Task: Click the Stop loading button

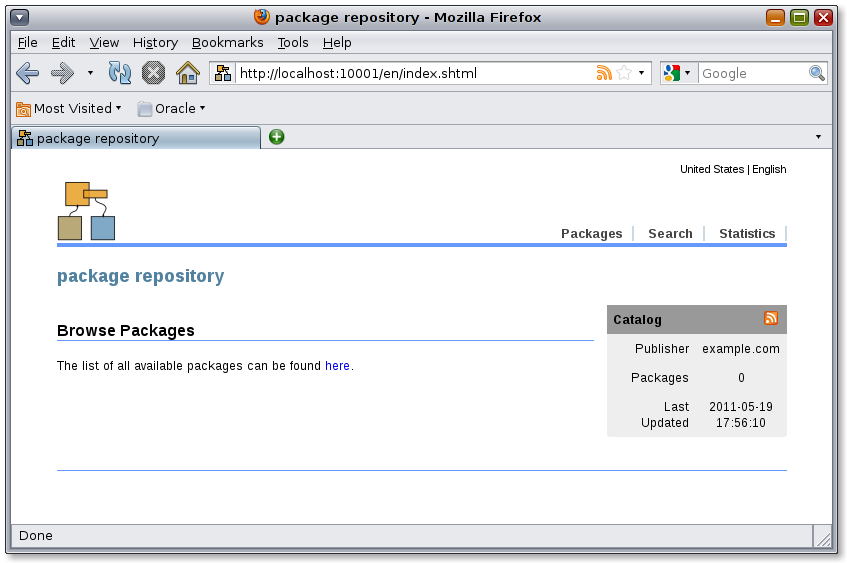Action: pos(153,73)
